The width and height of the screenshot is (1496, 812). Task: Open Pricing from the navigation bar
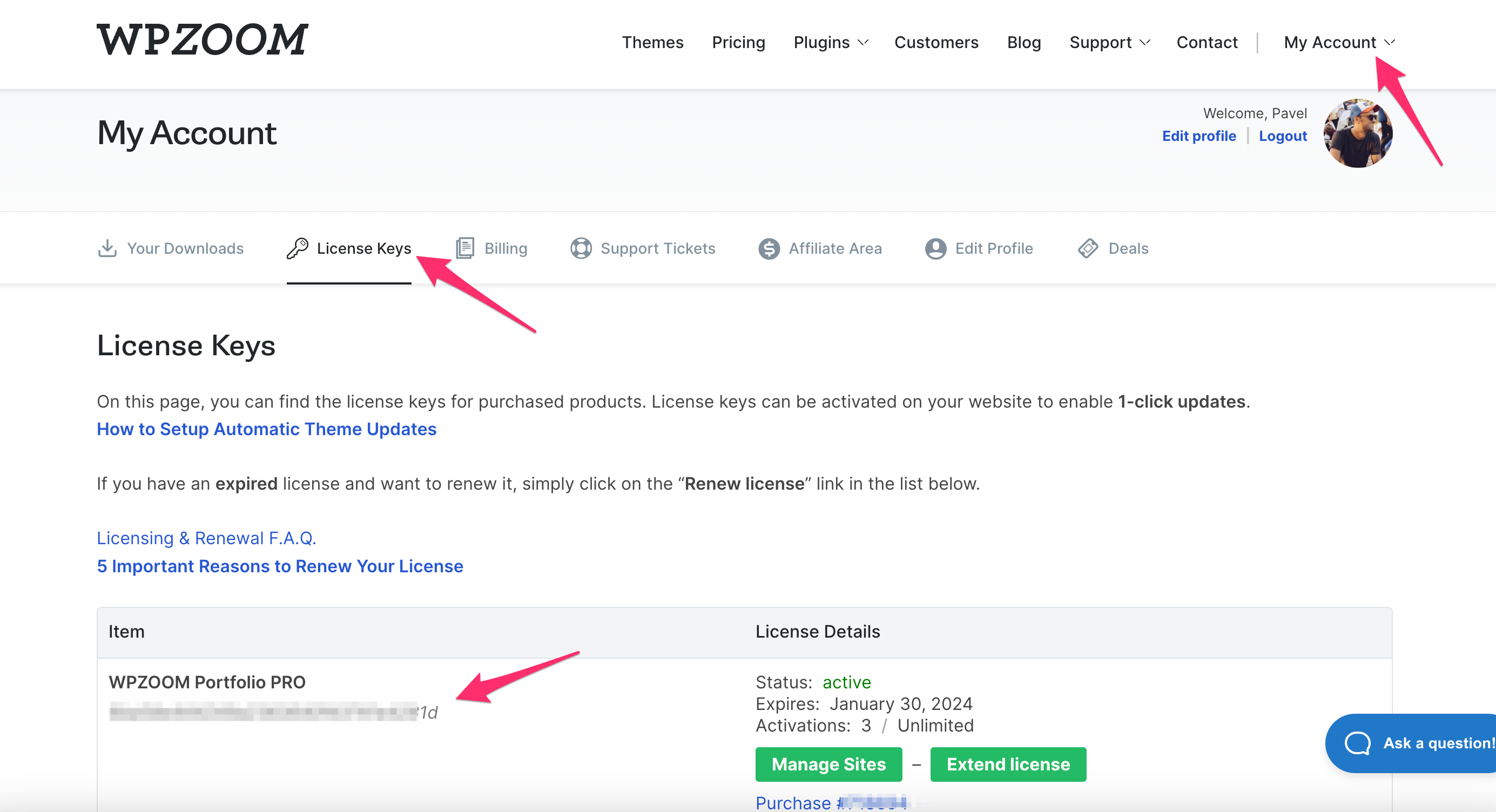(x=738, y=42)
